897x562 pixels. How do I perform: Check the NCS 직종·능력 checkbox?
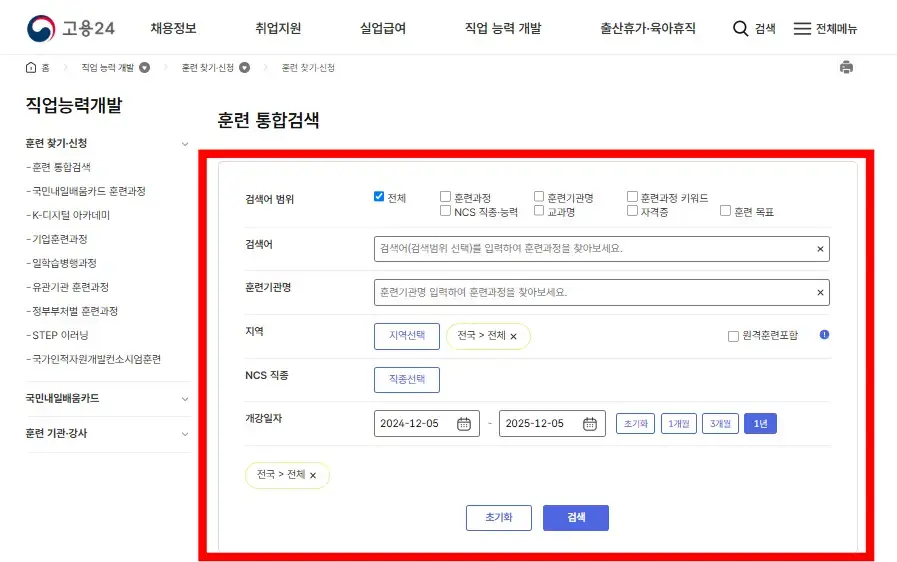(445, 211)
